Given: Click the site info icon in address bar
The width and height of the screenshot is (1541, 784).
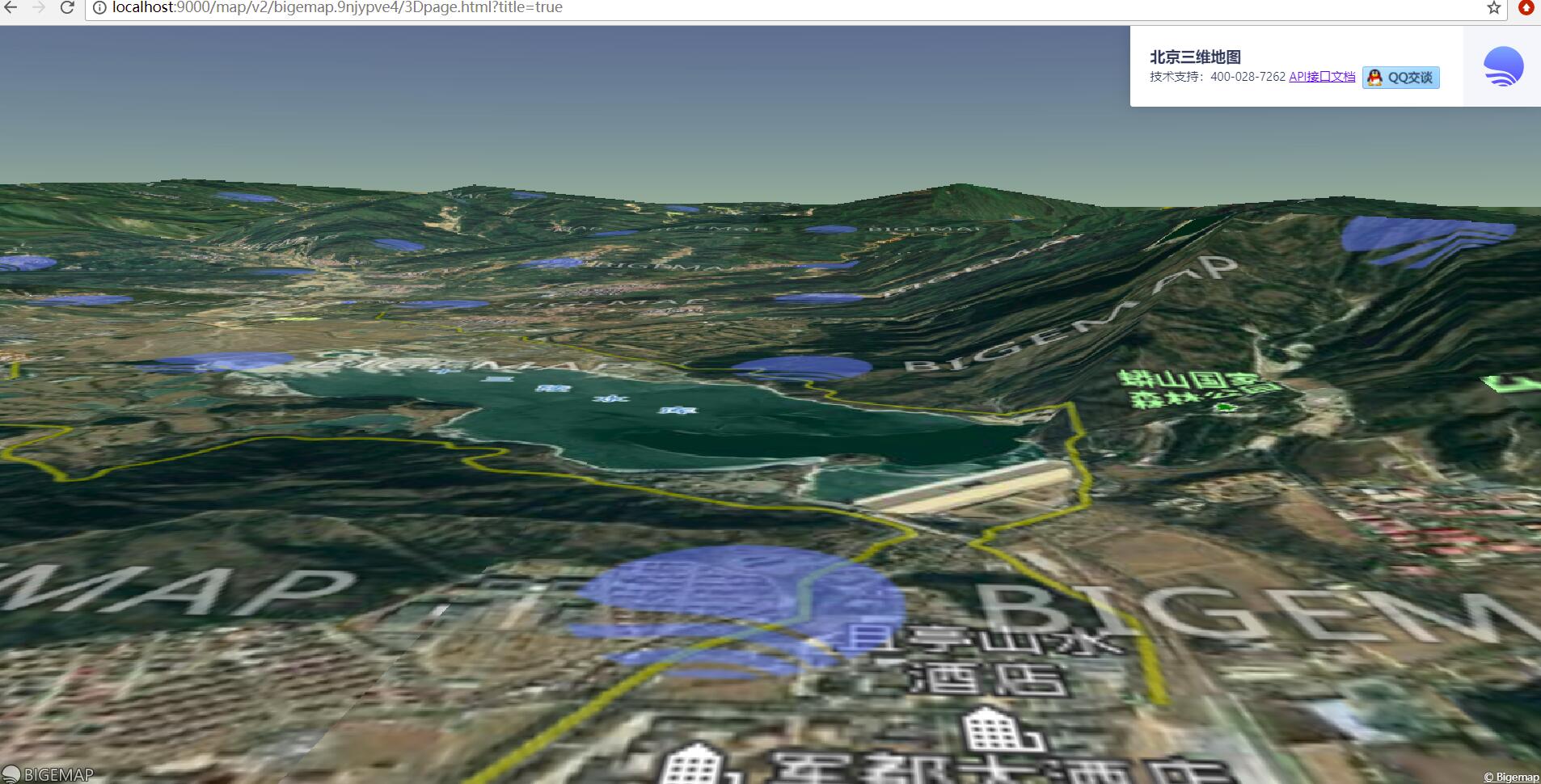Looking at the screenshot, I should pos(99,8).
